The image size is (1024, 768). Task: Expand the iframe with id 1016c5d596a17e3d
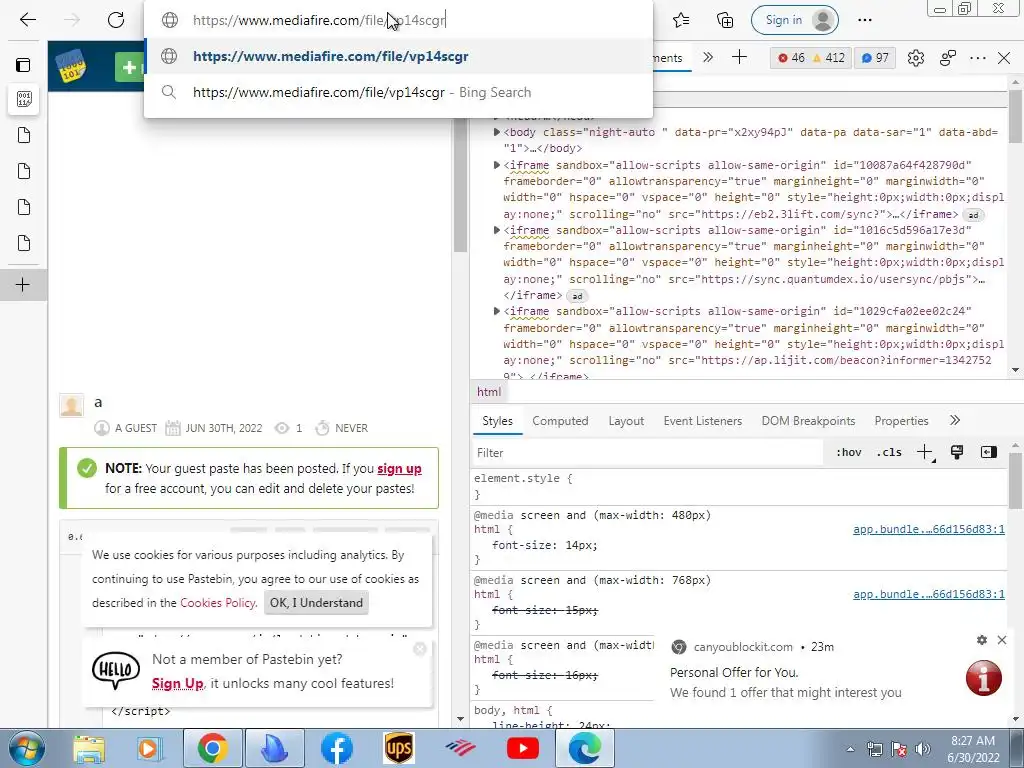coord(496,230)
